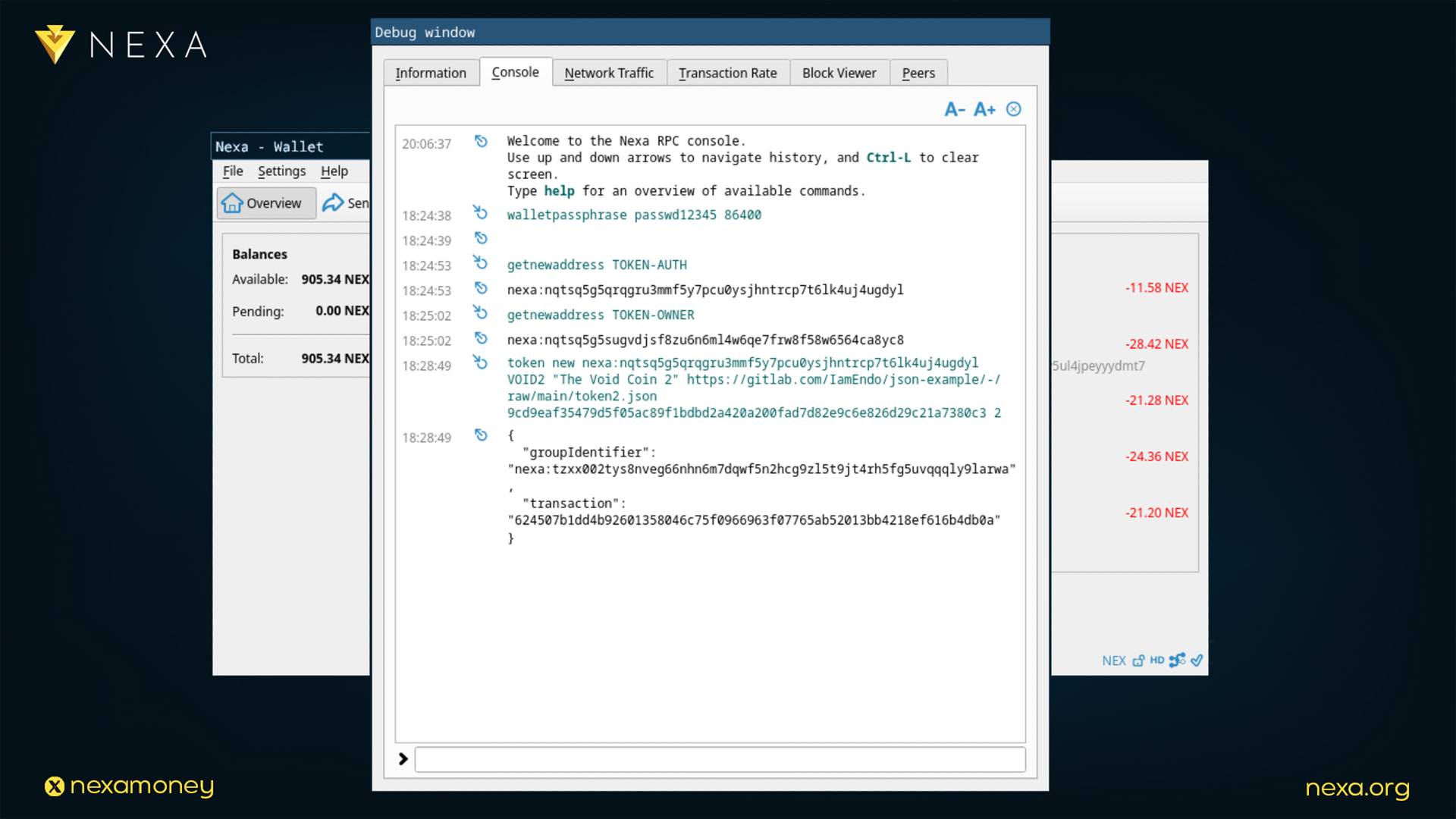Open the Settings menu
The width and height of the screenshot is (1456, 819).
pyautogui.click(x=281, y=171)
